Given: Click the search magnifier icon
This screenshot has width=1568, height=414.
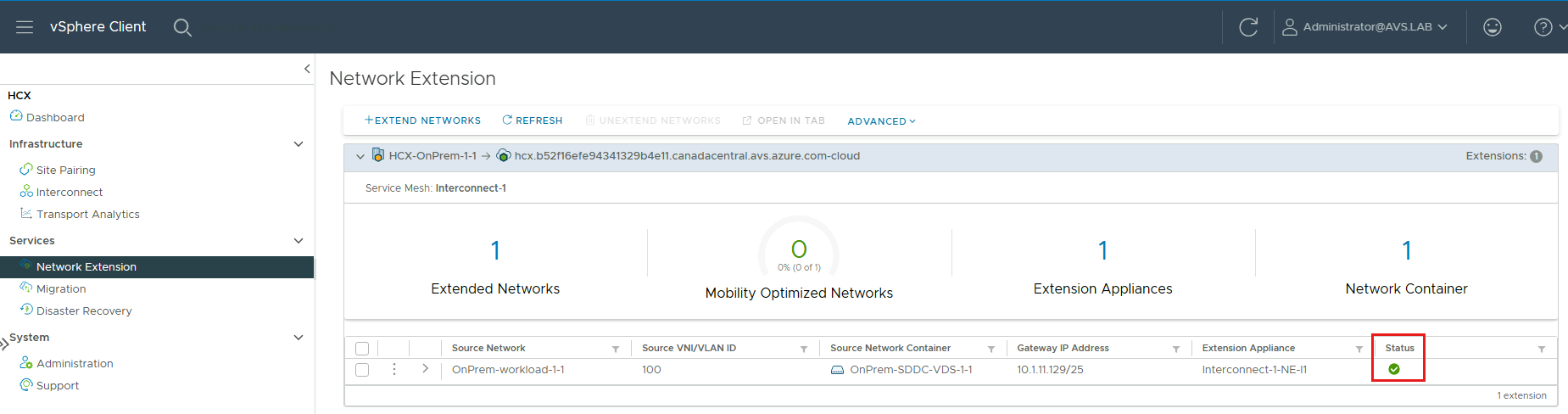Looking at the screenshot, I should (182, 27).
